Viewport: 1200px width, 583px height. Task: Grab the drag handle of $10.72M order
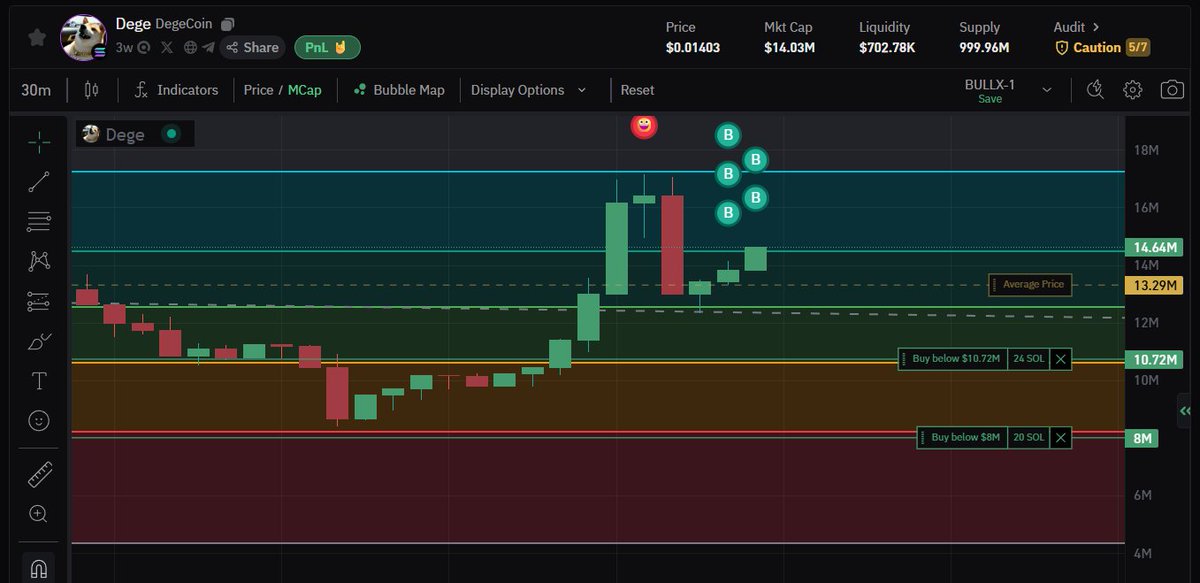904,359
